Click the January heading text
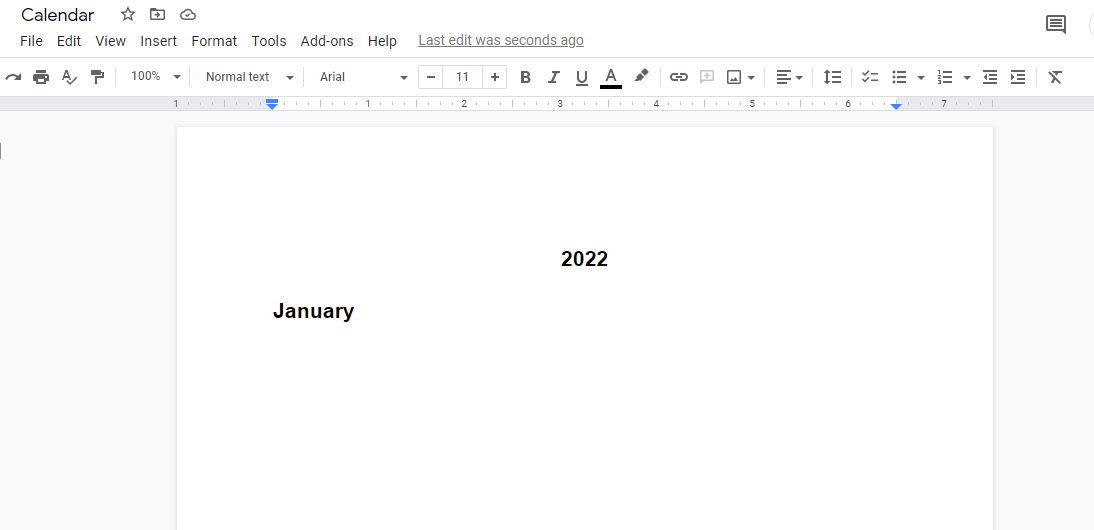1094x530 pixels. pyautogui.click(x=313, y=311)
